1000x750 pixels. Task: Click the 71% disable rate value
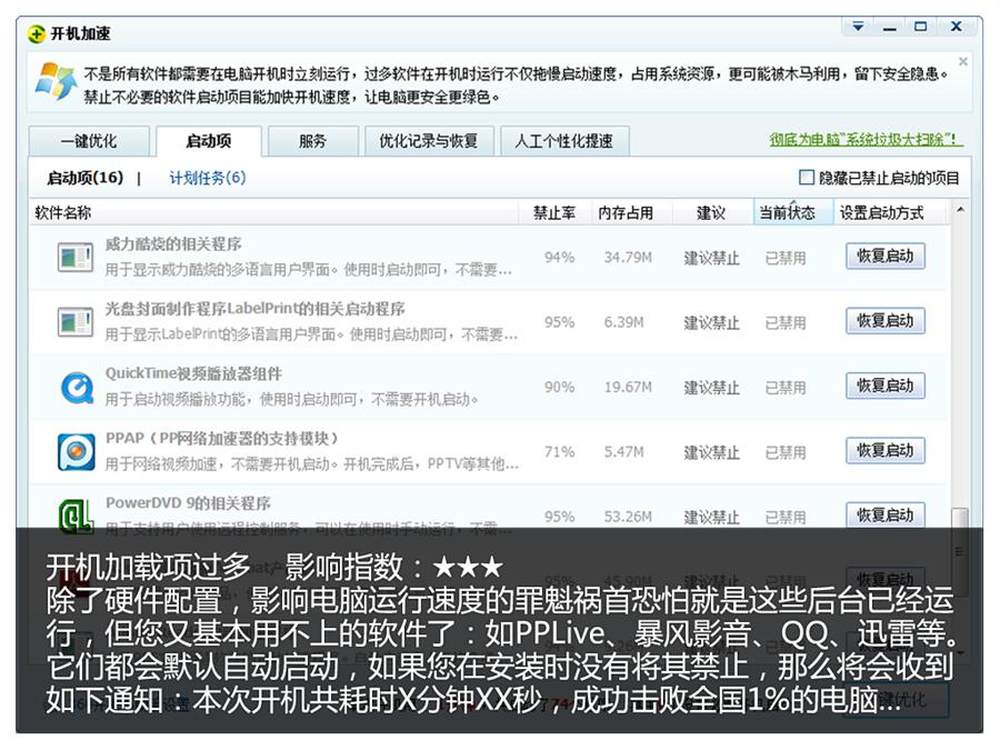559,452
